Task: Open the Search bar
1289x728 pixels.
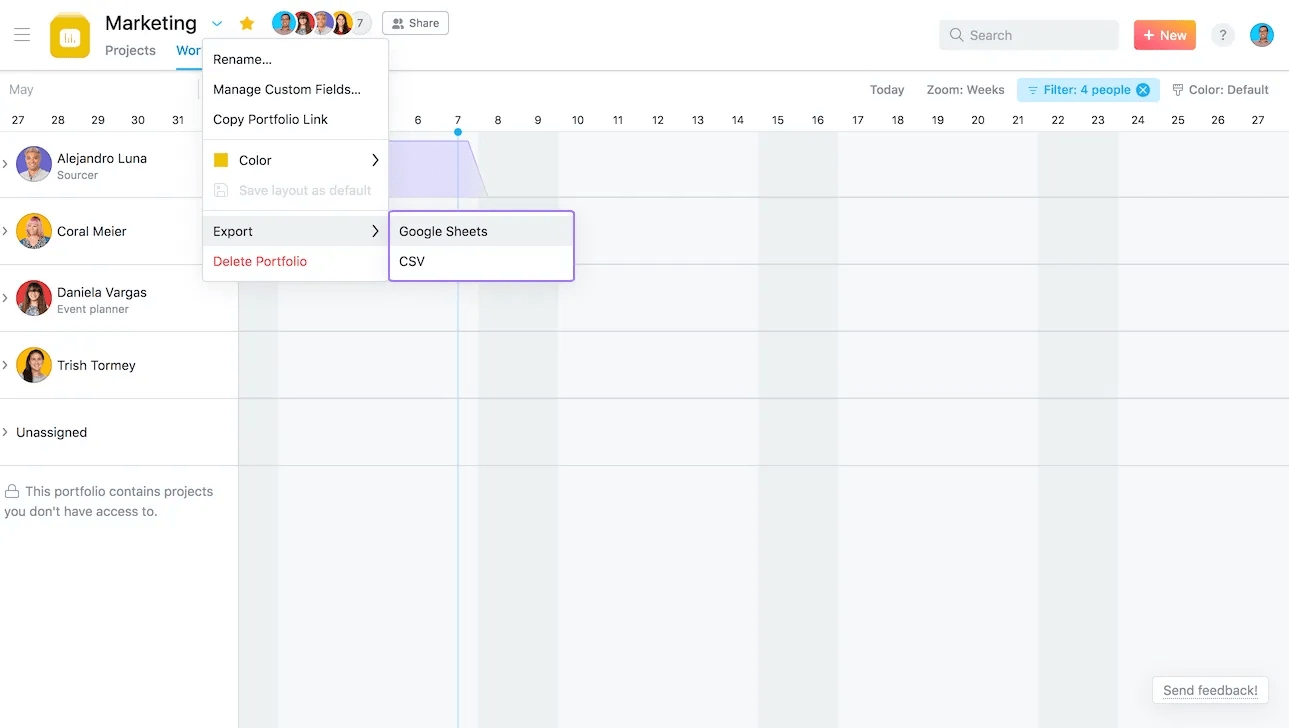Action: [1028, 35]
